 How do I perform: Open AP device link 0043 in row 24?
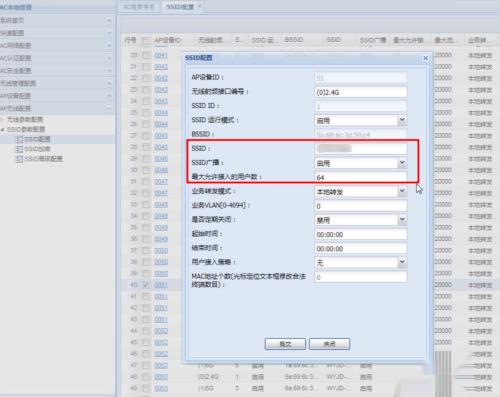coord(161,101)
